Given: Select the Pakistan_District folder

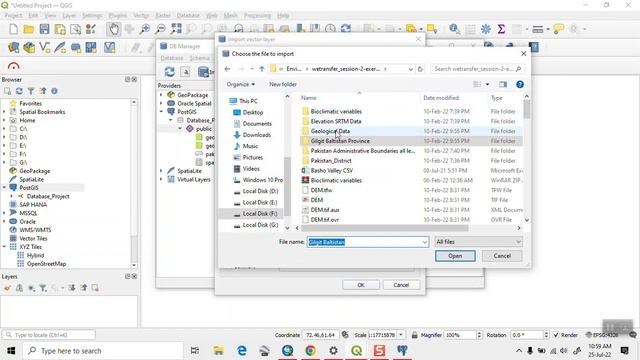Looking at the screenshot, I should coord(331,161).
